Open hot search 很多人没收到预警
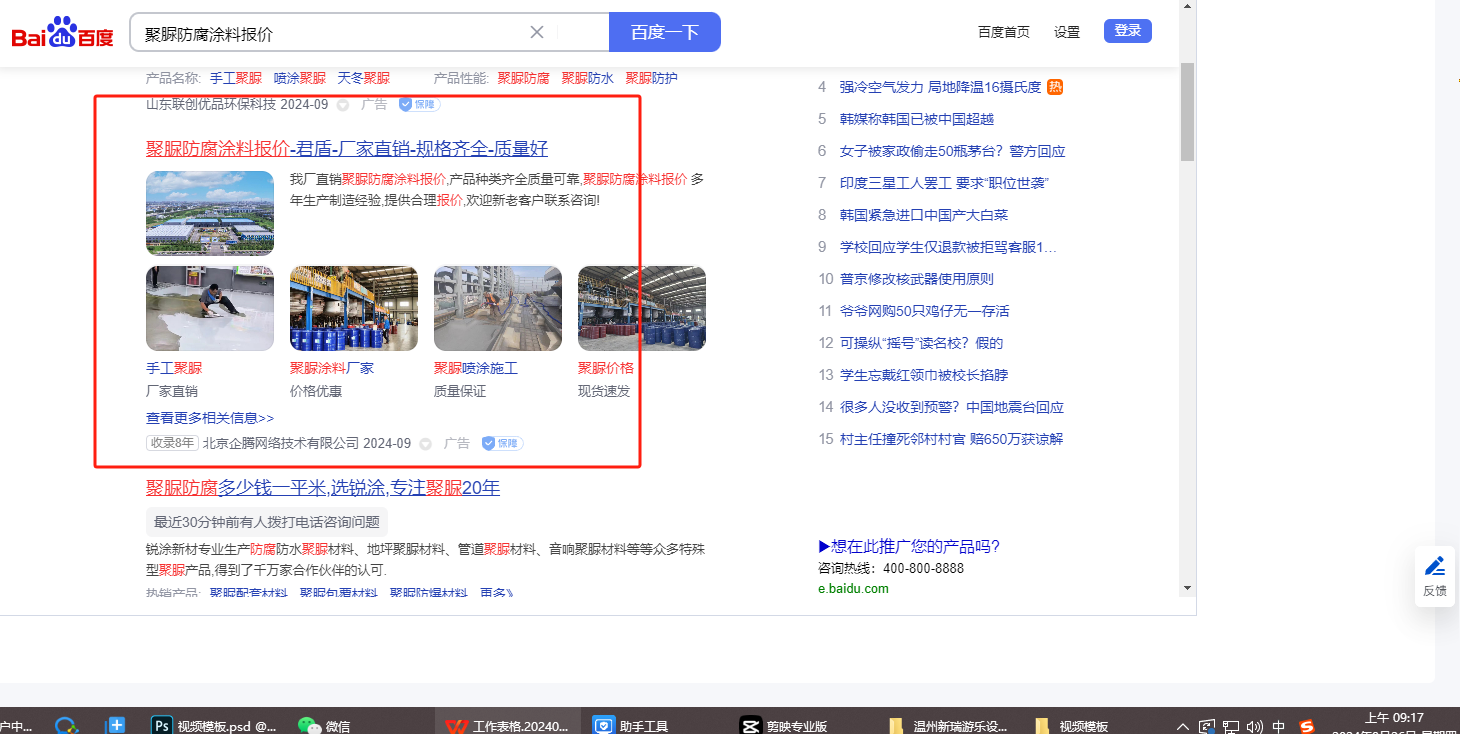 click(x=952, y=407)
